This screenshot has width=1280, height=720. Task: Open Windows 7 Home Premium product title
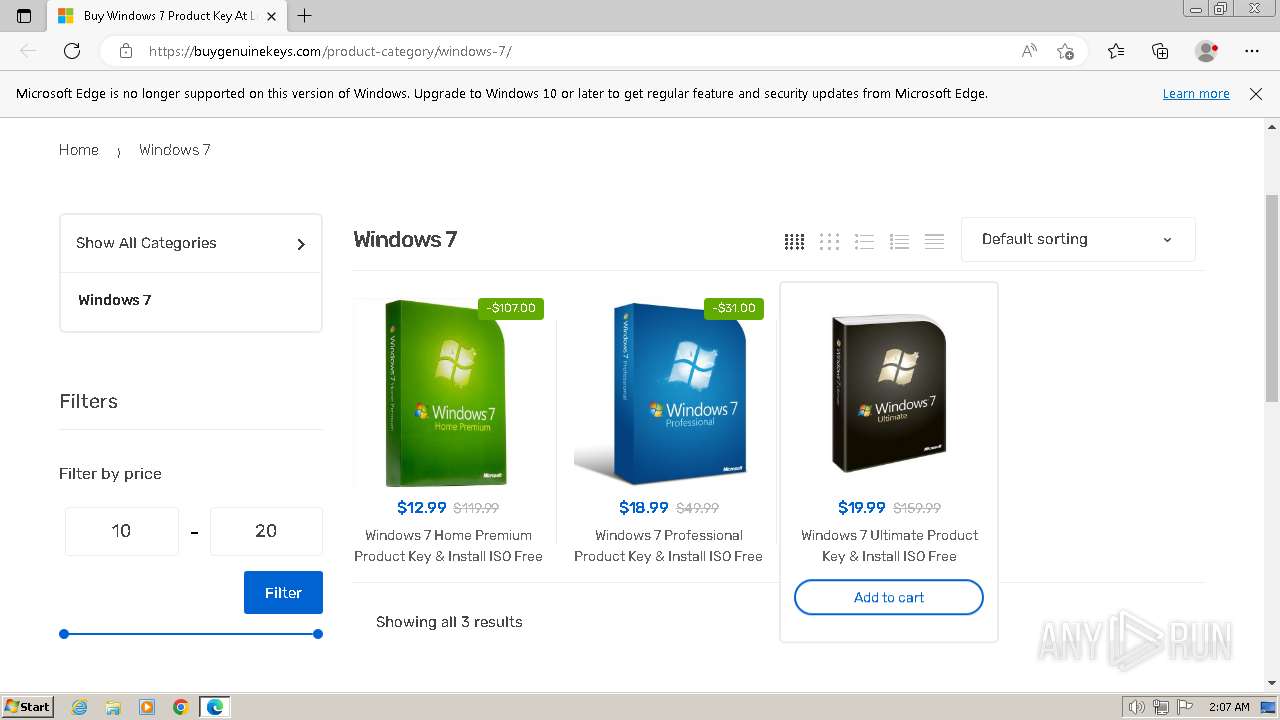pos(448,546)
